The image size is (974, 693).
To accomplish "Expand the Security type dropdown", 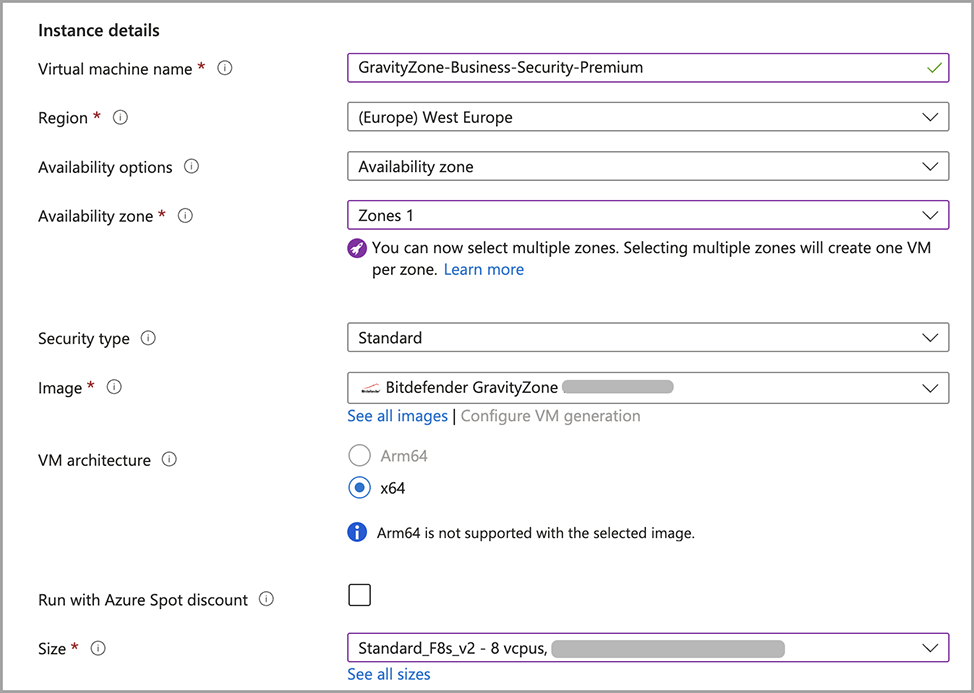I will (647, 338).
